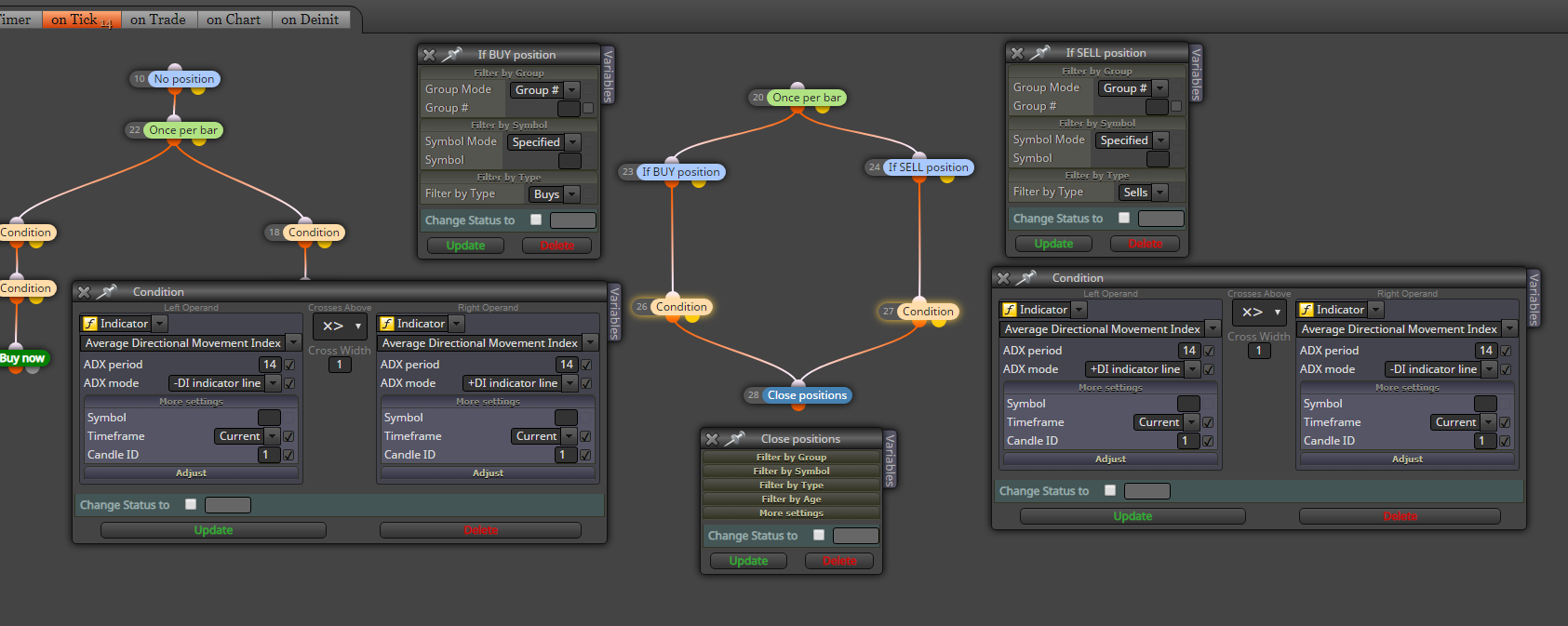Open the x> operator dropdown in Condition panel near Buy now
Viewport: 1568px width, 626px height.
tap(340, 326)
